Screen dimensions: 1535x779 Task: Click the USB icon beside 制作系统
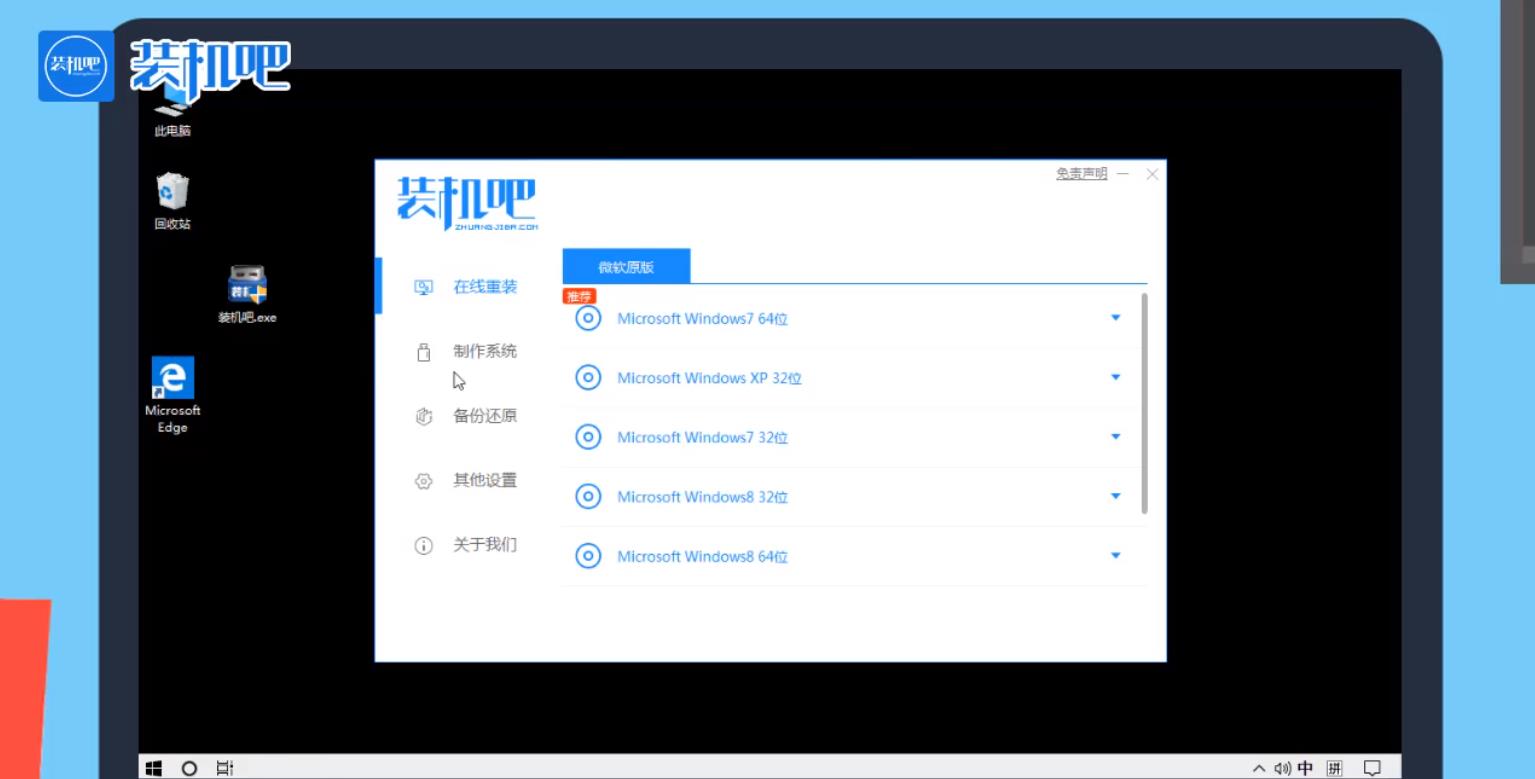(423, 352)
